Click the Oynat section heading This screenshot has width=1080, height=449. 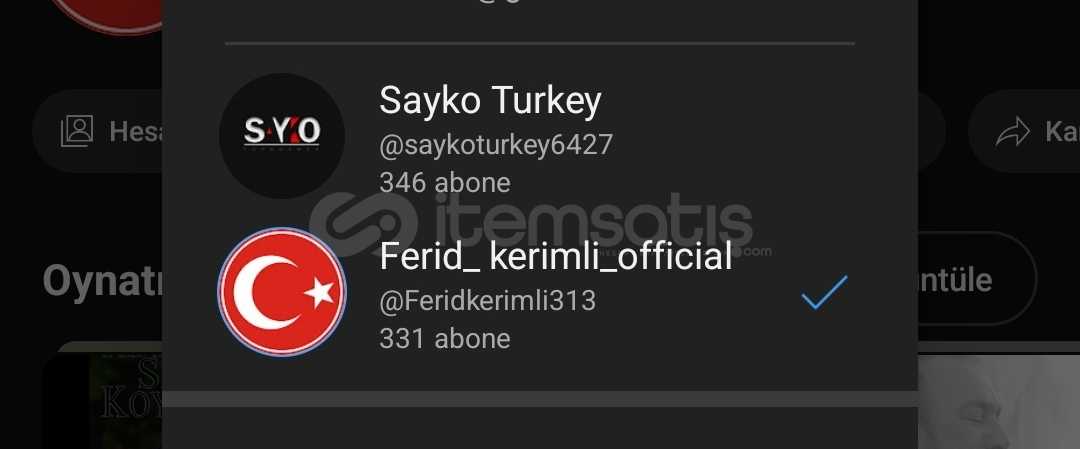click(103, 281)
